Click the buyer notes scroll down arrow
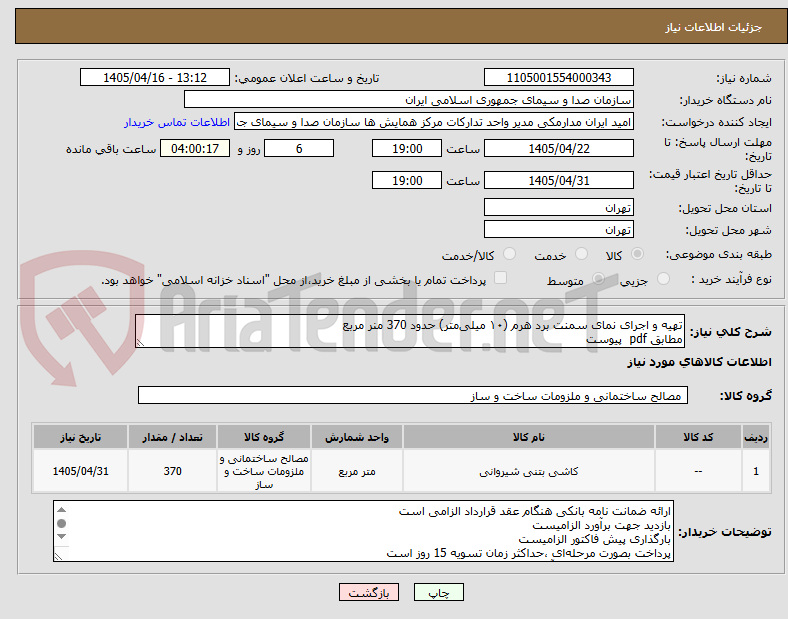 click(x=62, y=537)
